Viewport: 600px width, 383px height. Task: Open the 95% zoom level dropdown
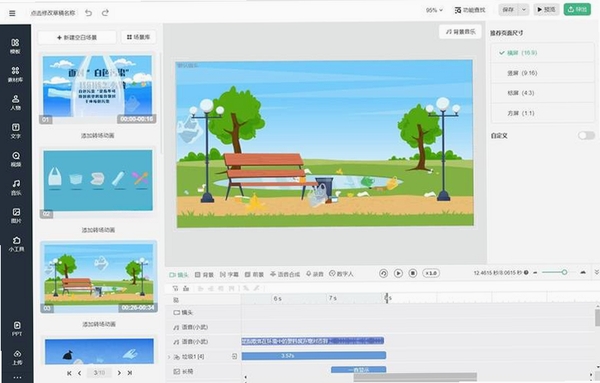pos(434,10)
